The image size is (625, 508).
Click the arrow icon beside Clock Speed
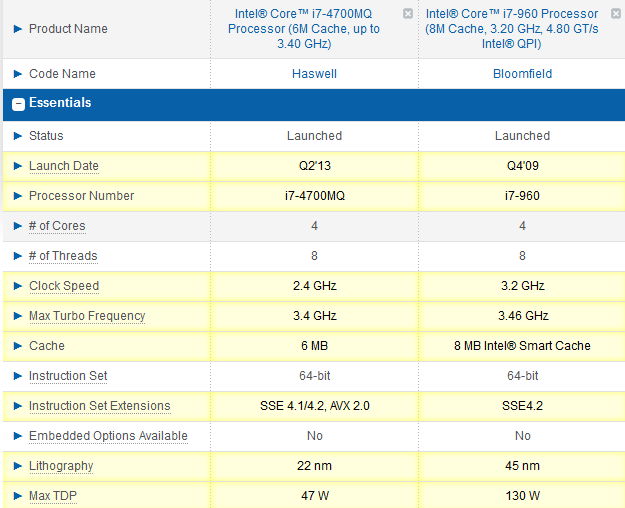17,286
